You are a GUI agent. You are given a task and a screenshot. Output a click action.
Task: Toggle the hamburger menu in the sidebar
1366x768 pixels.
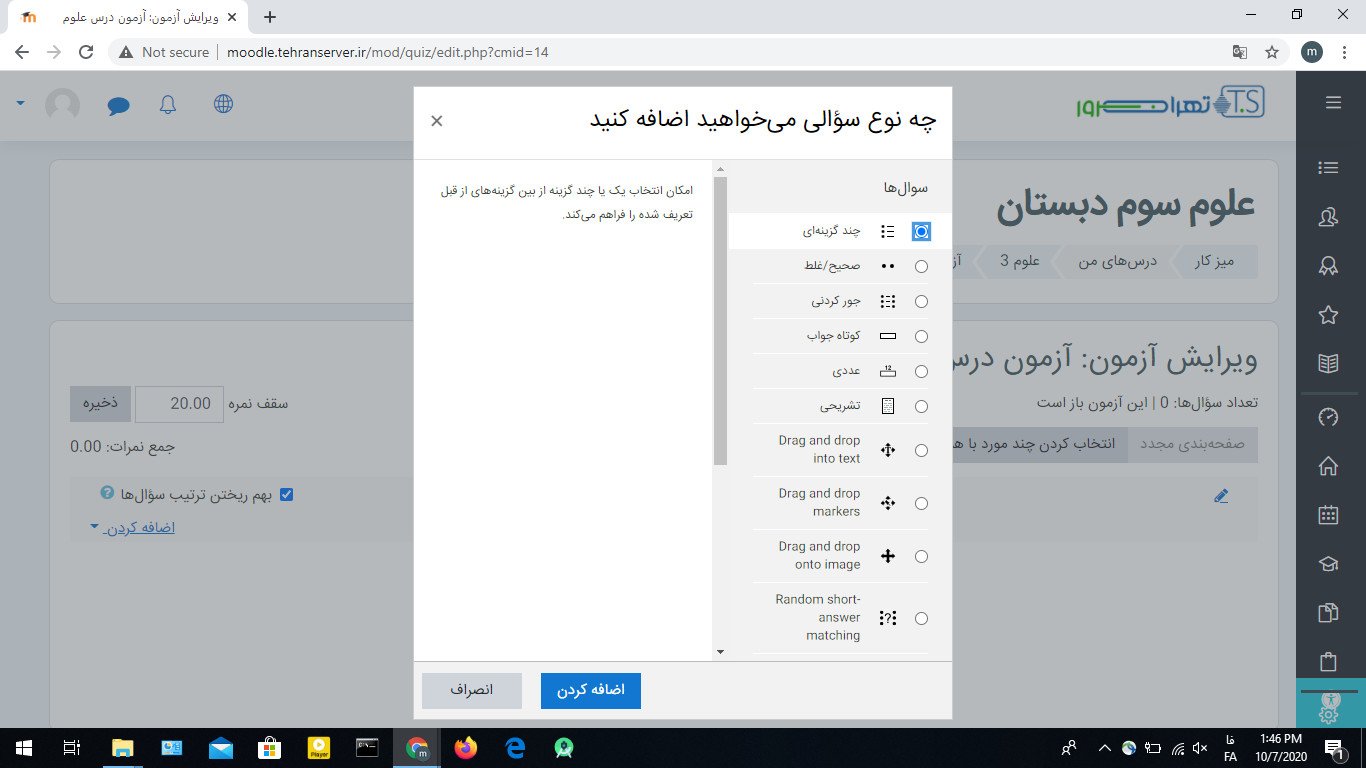click(1332, 102)
